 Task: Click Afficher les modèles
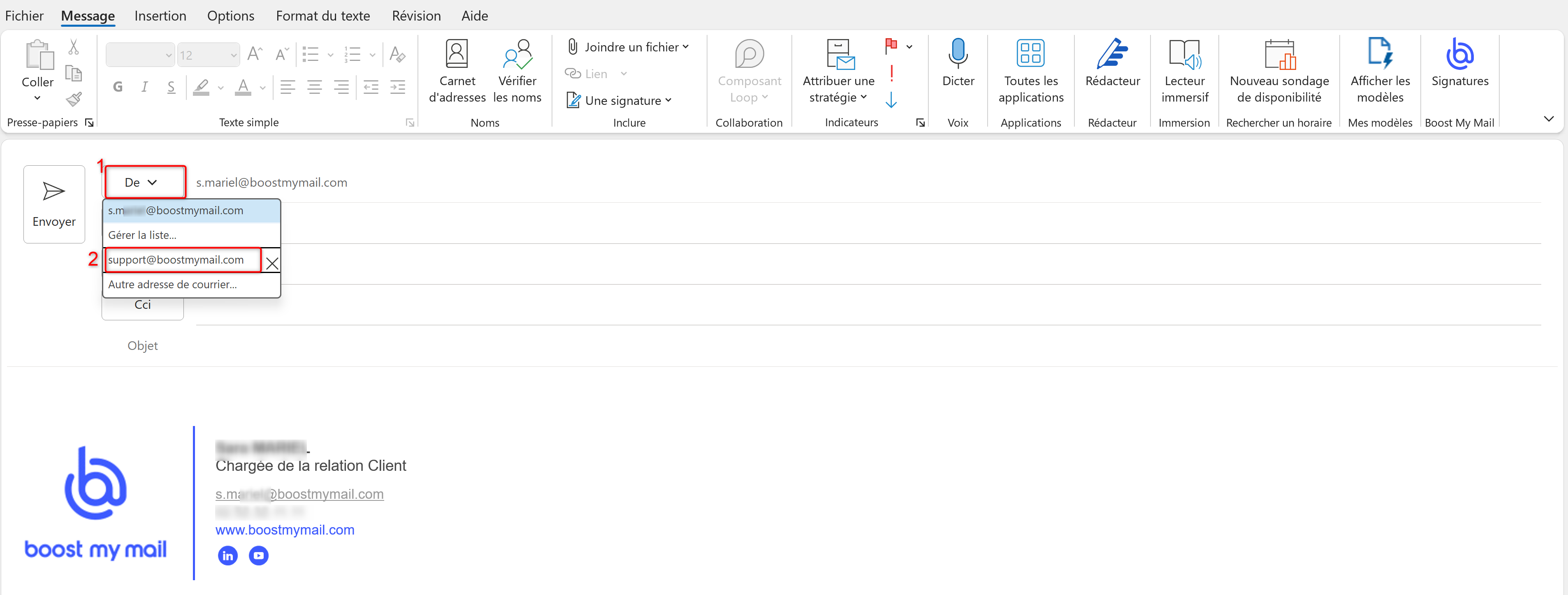(1380, 71)
